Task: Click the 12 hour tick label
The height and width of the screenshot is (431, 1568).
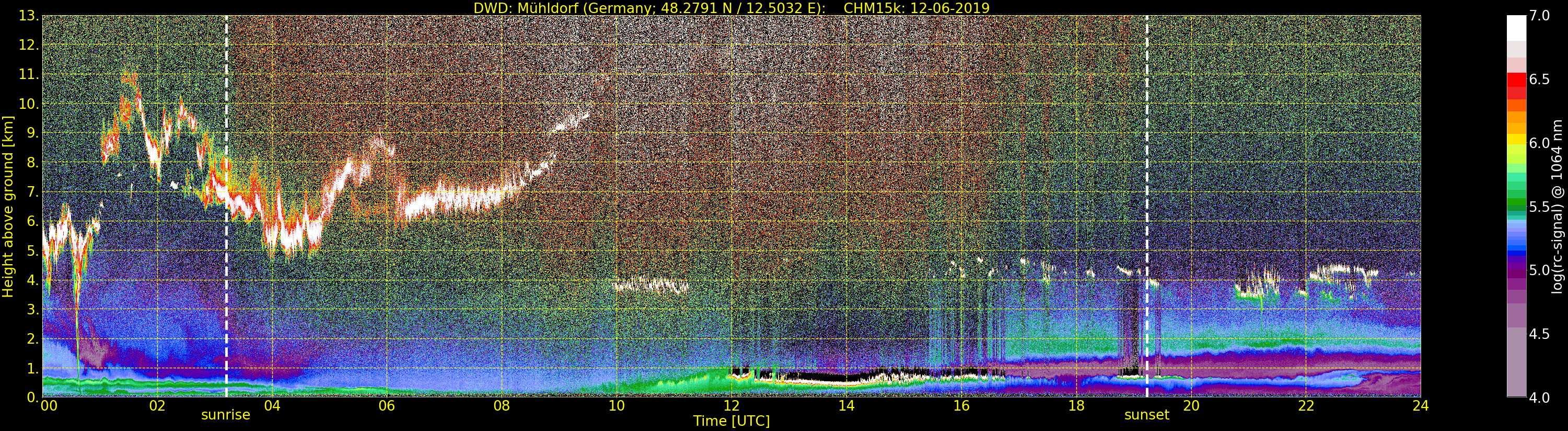Action: pyautogui.click(x=731, y=405)
